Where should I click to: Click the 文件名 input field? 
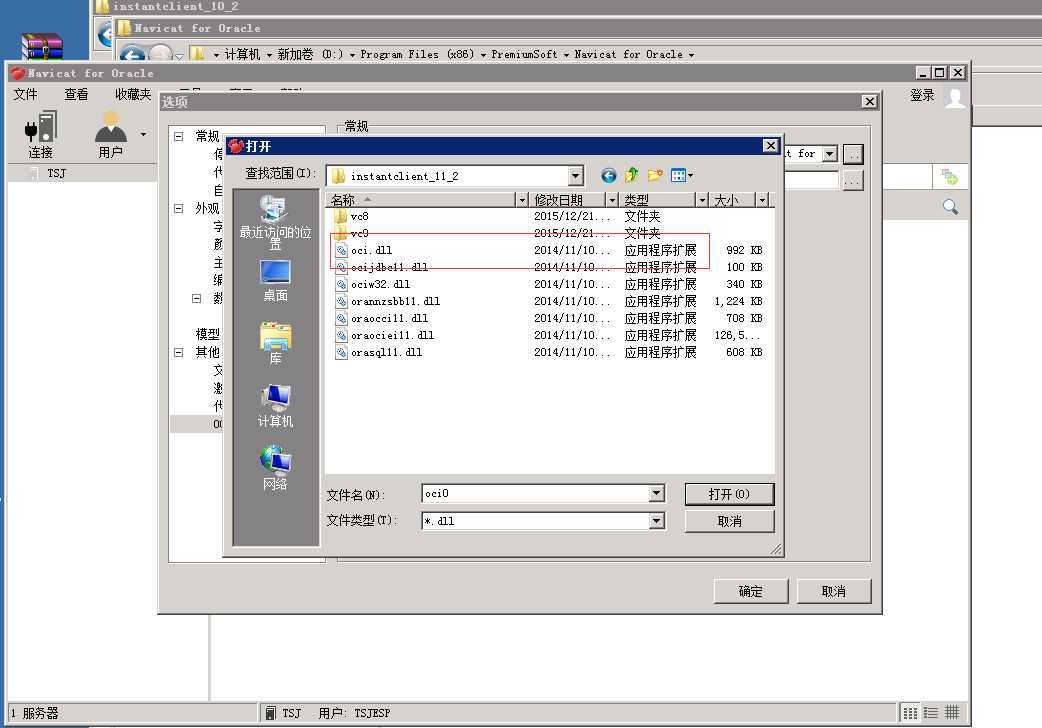536,493
